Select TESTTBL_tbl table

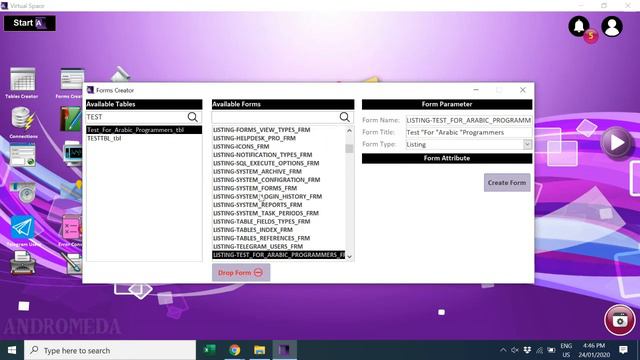[x=144, y=138]
